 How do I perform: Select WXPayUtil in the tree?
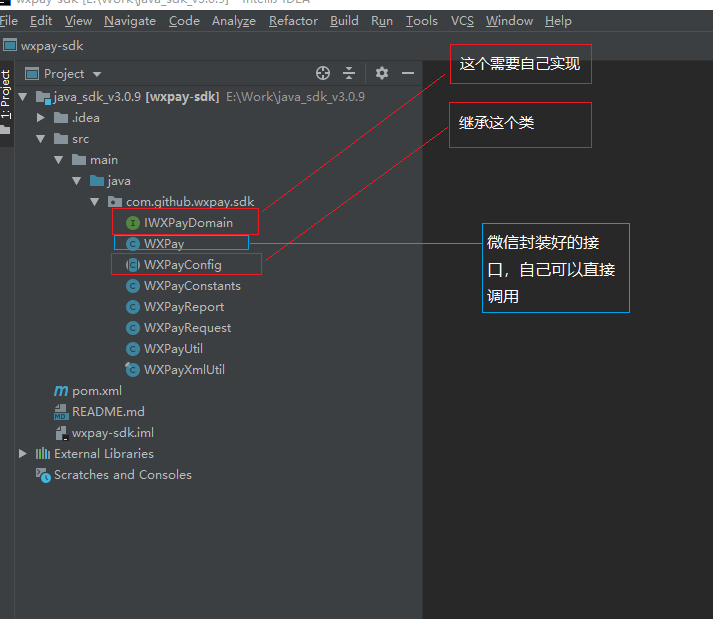173,349
